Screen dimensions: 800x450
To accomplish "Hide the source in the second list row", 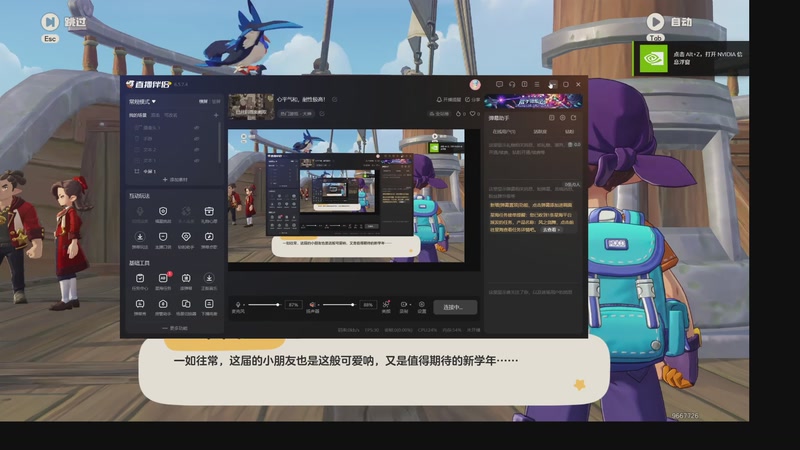I will point(196,138).
